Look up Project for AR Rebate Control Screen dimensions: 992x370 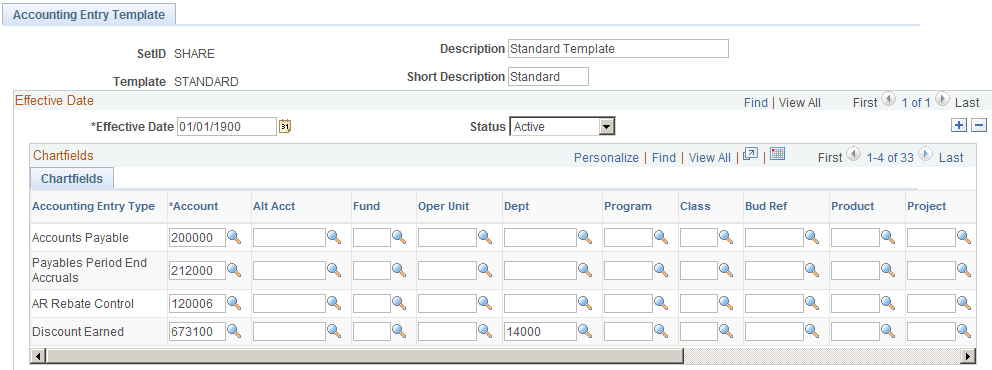(964, 303)
